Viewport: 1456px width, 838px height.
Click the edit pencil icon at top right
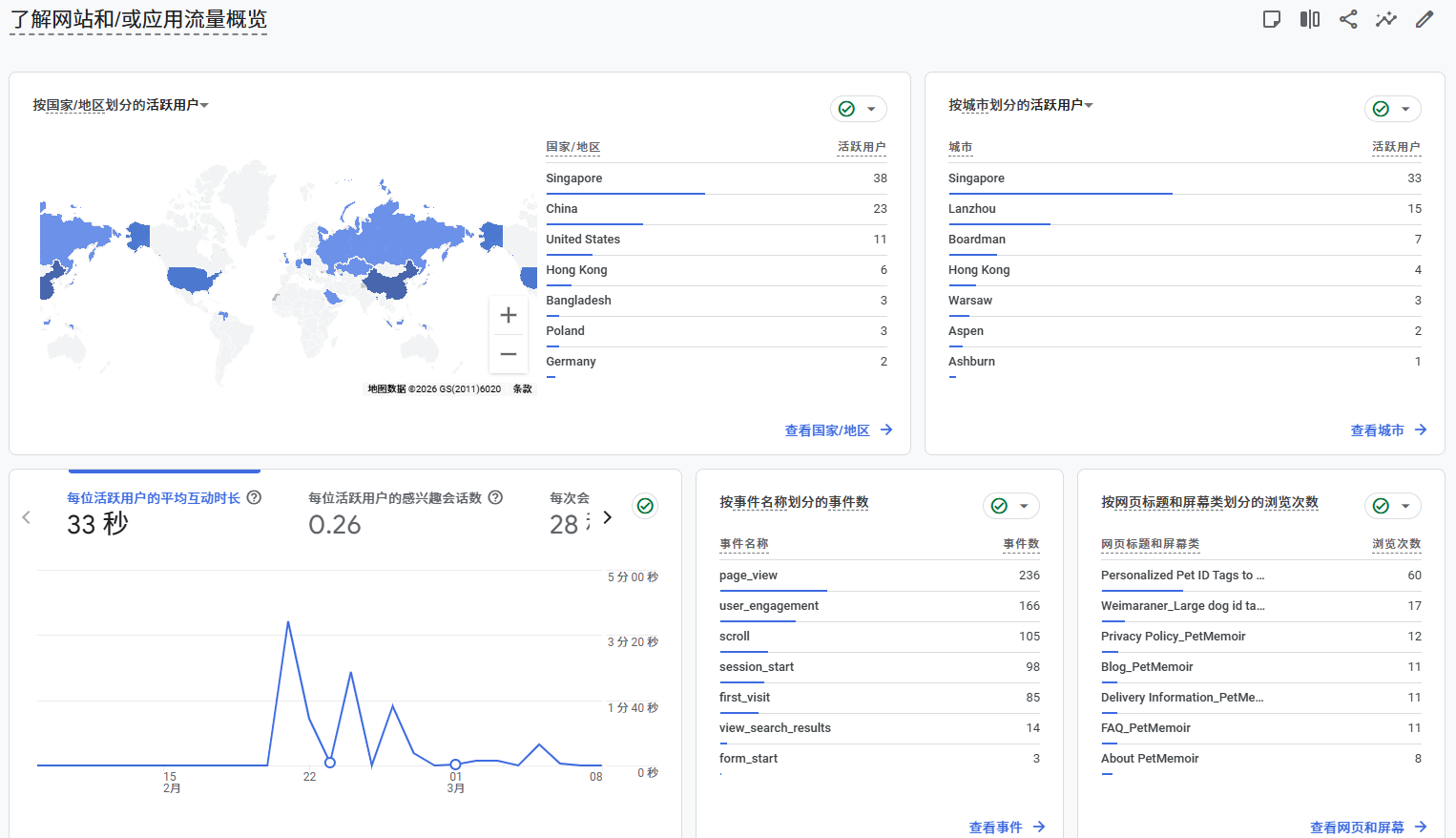pos(1425,19)
